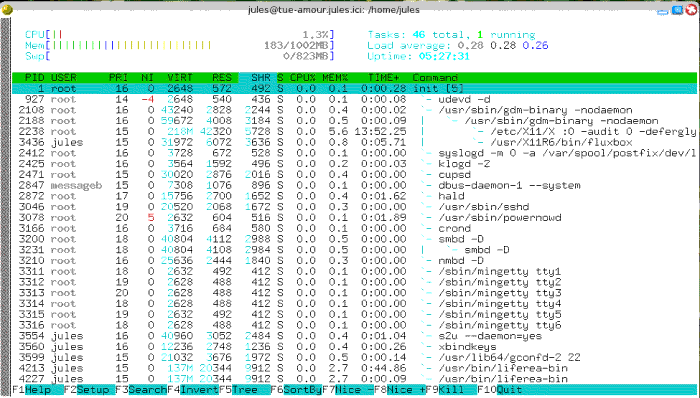Click the Load average values
Screen dimensions: 700x398
pos(503,46)
